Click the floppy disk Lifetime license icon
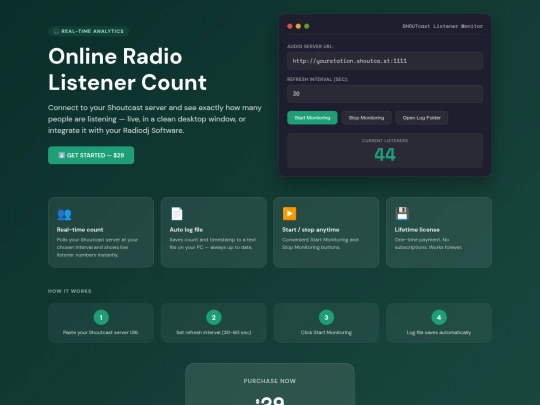Screen dimensions: 540x405 pos(402,214)
